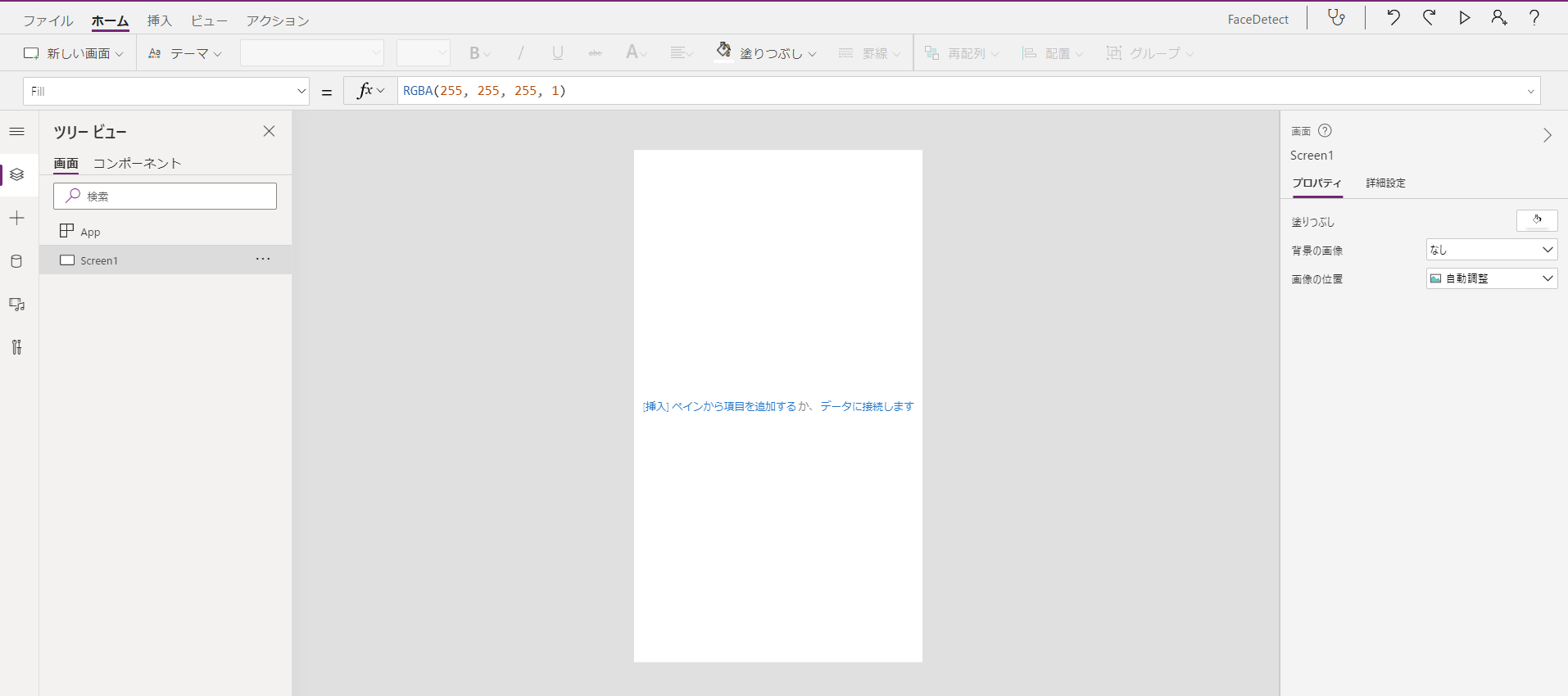Open the font color A dropdown
1568x696 pixels.
[637, 53]
